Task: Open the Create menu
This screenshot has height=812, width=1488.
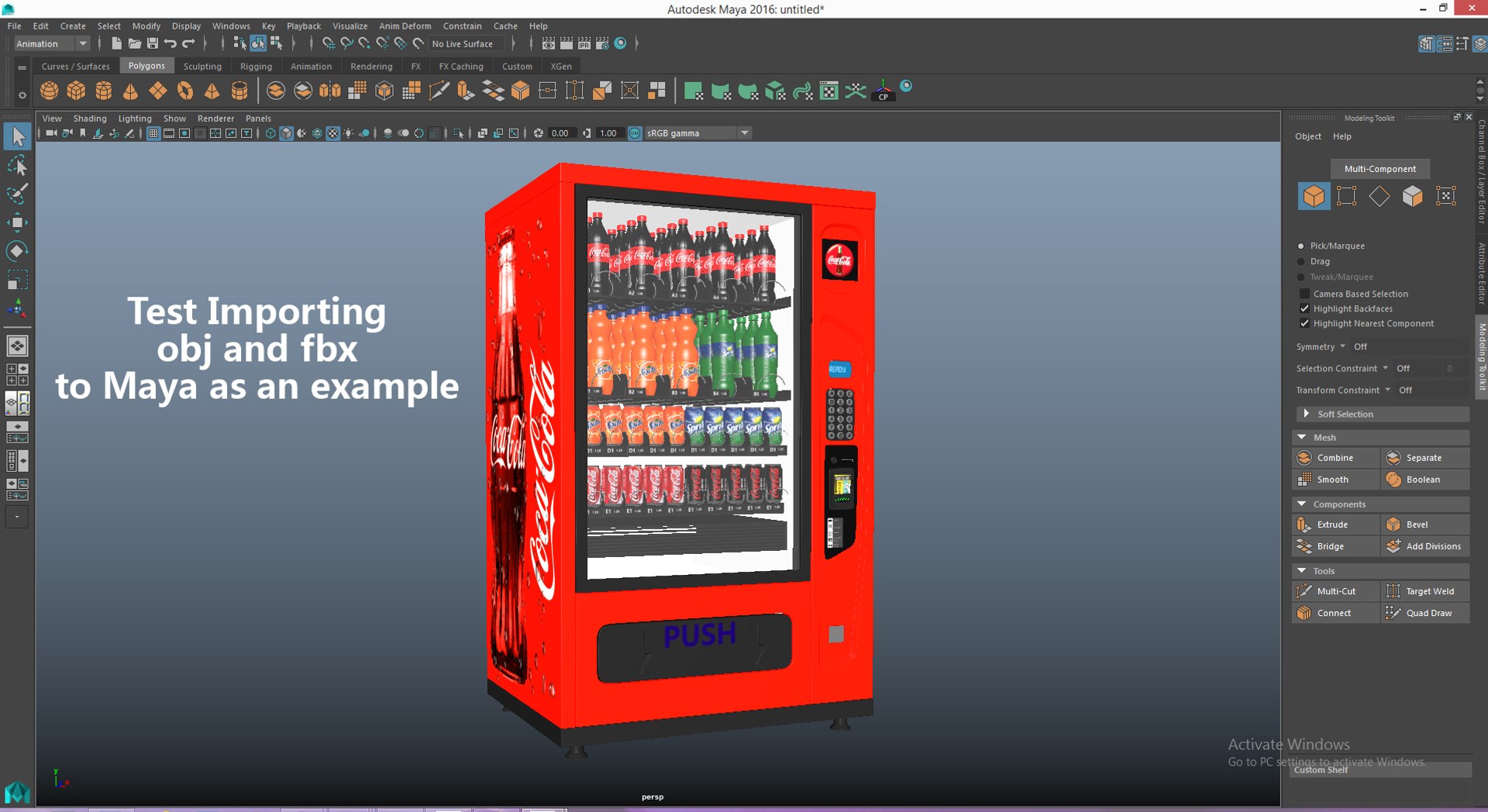Action: coord(73,26)
